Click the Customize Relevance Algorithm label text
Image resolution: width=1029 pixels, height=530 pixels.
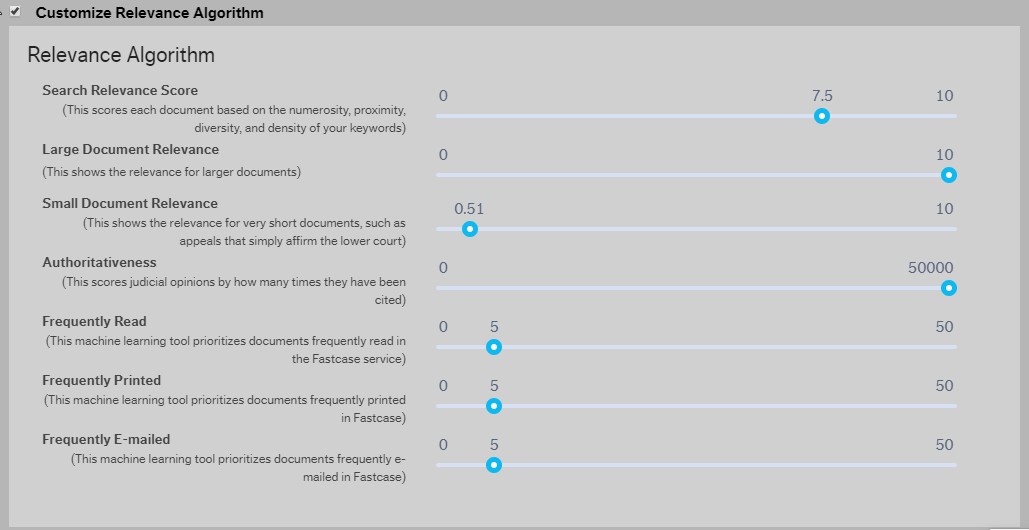click(x=150, y=12)
